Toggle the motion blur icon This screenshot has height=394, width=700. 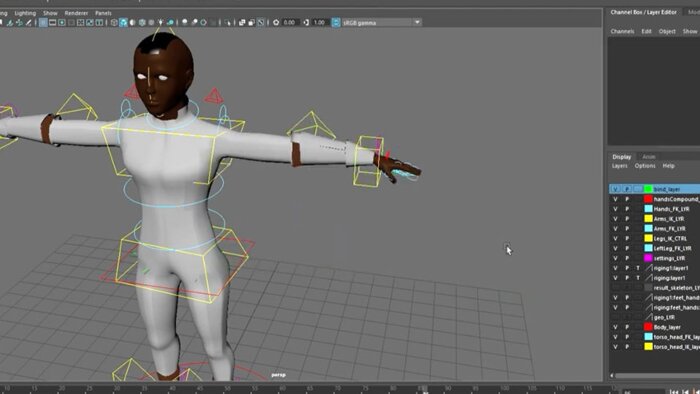(194, 22)
